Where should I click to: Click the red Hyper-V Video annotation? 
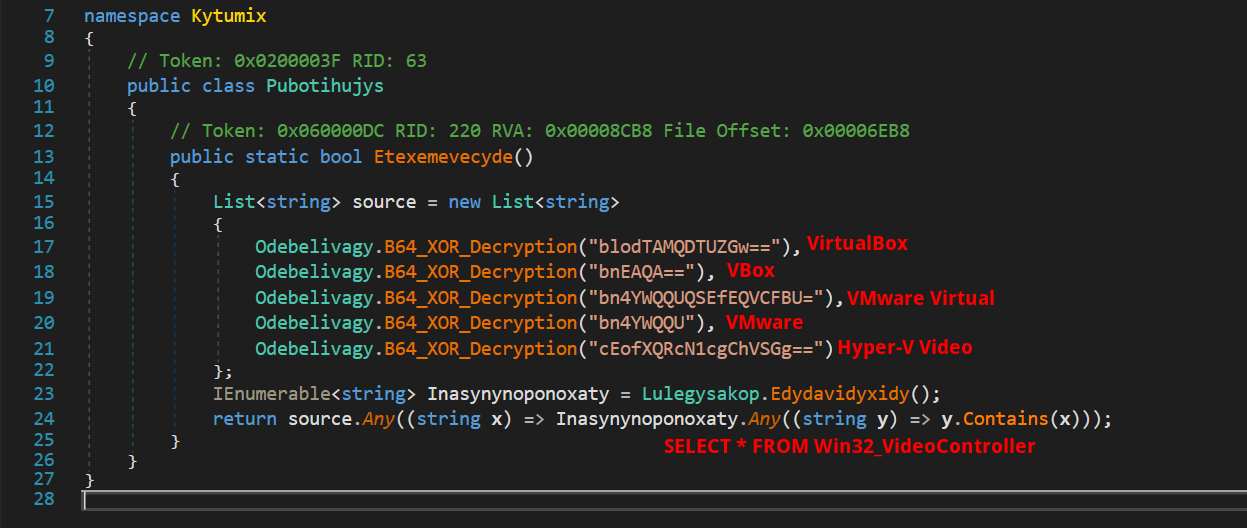coord(905,348)
